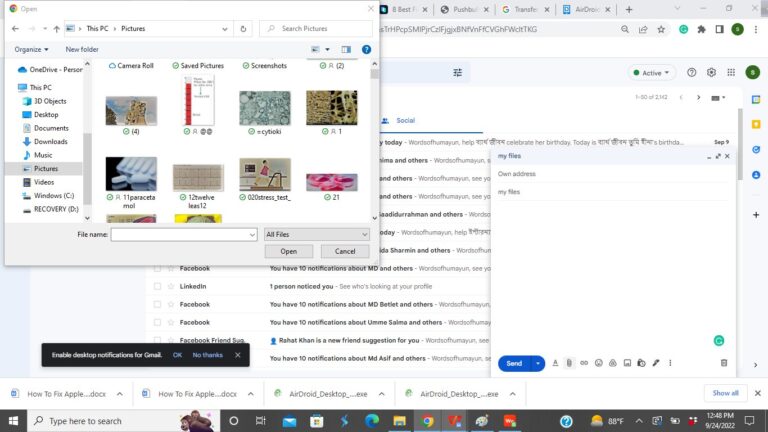Screen dimensions: 768x432
Task: Open Gmail support help icon
Action: (691, 72)
